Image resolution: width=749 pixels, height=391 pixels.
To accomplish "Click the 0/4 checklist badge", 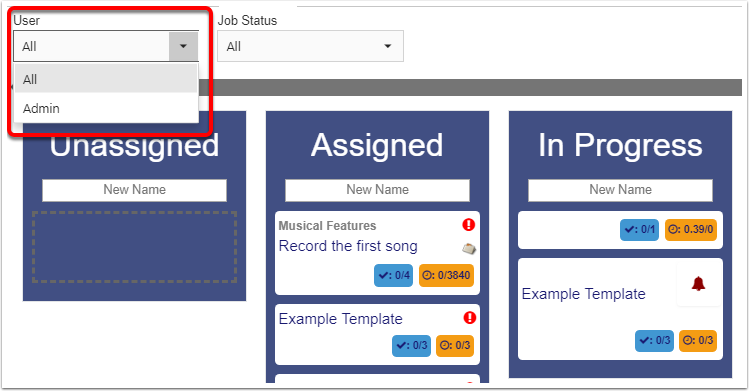I will (x=394, y=275).
